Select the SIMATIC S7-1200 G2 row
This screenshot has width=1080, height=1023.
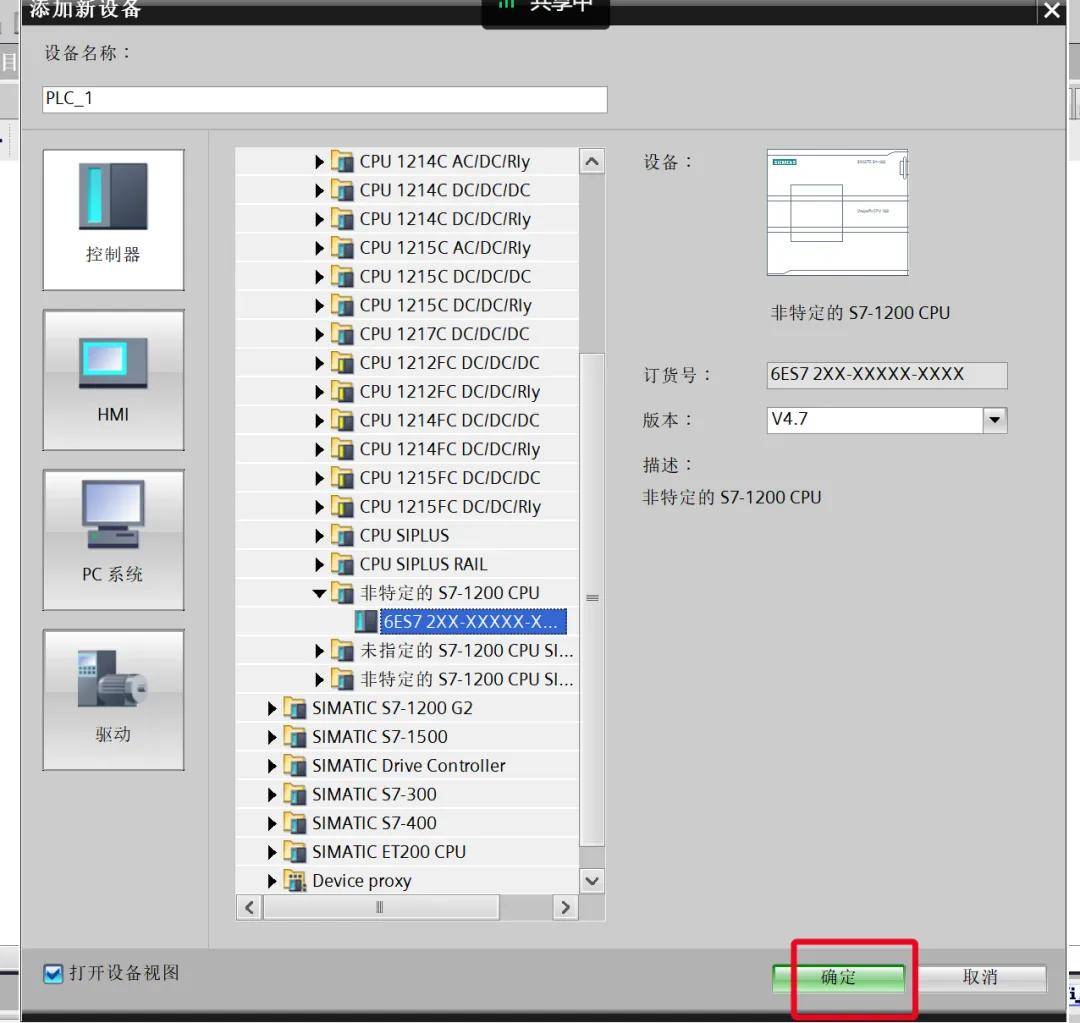[x=407, y=708]
